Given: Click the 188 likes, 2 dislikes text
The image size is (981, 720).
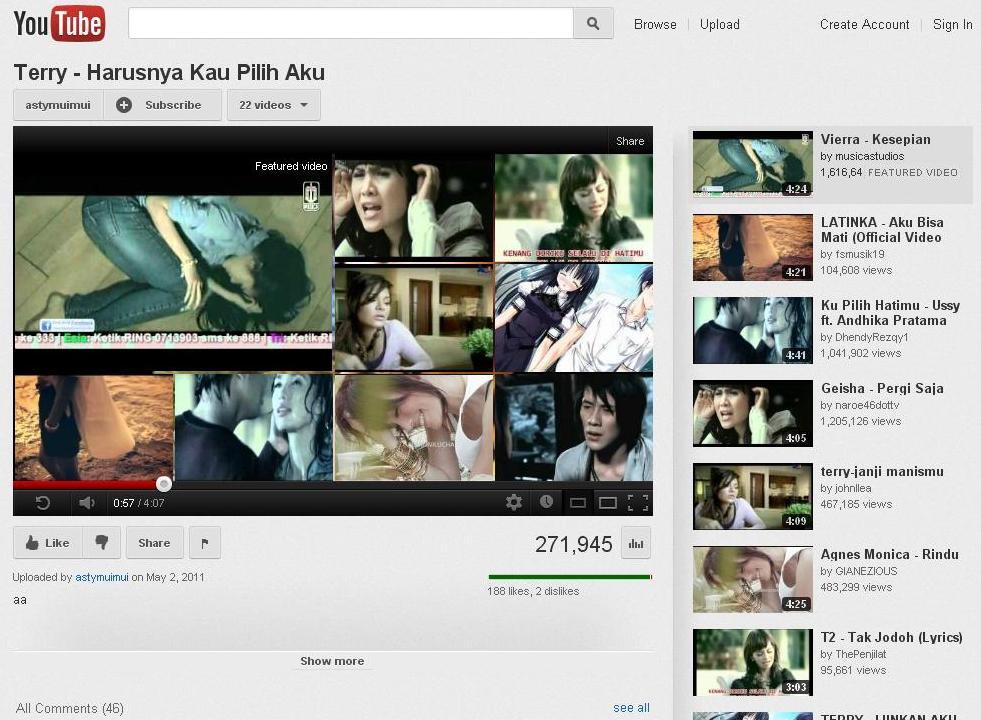Looking at the screenshot, I should click(x=533, y=591).
